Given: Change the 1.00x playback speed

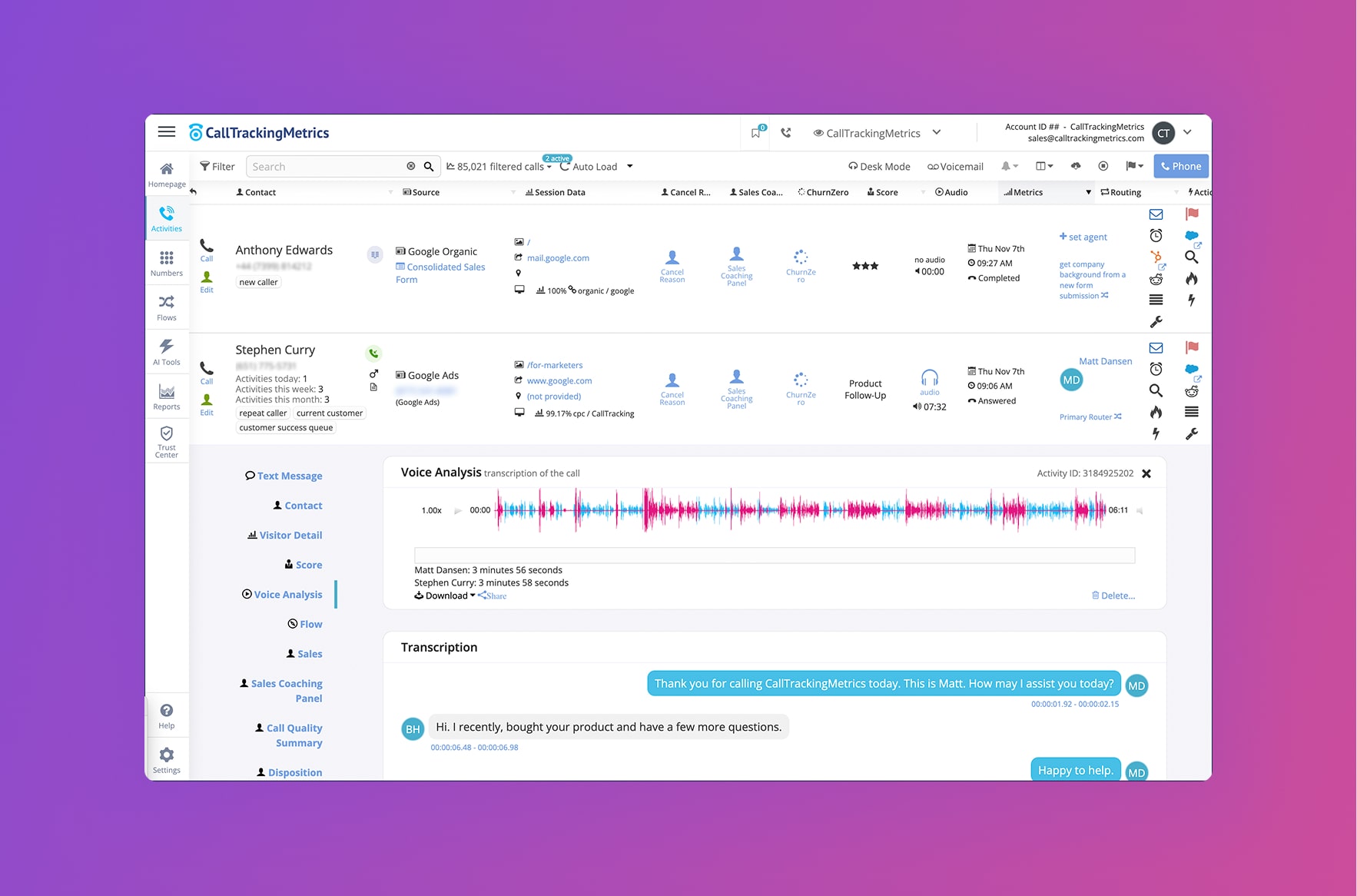Looking at the screenshot, I should [431, 510].
